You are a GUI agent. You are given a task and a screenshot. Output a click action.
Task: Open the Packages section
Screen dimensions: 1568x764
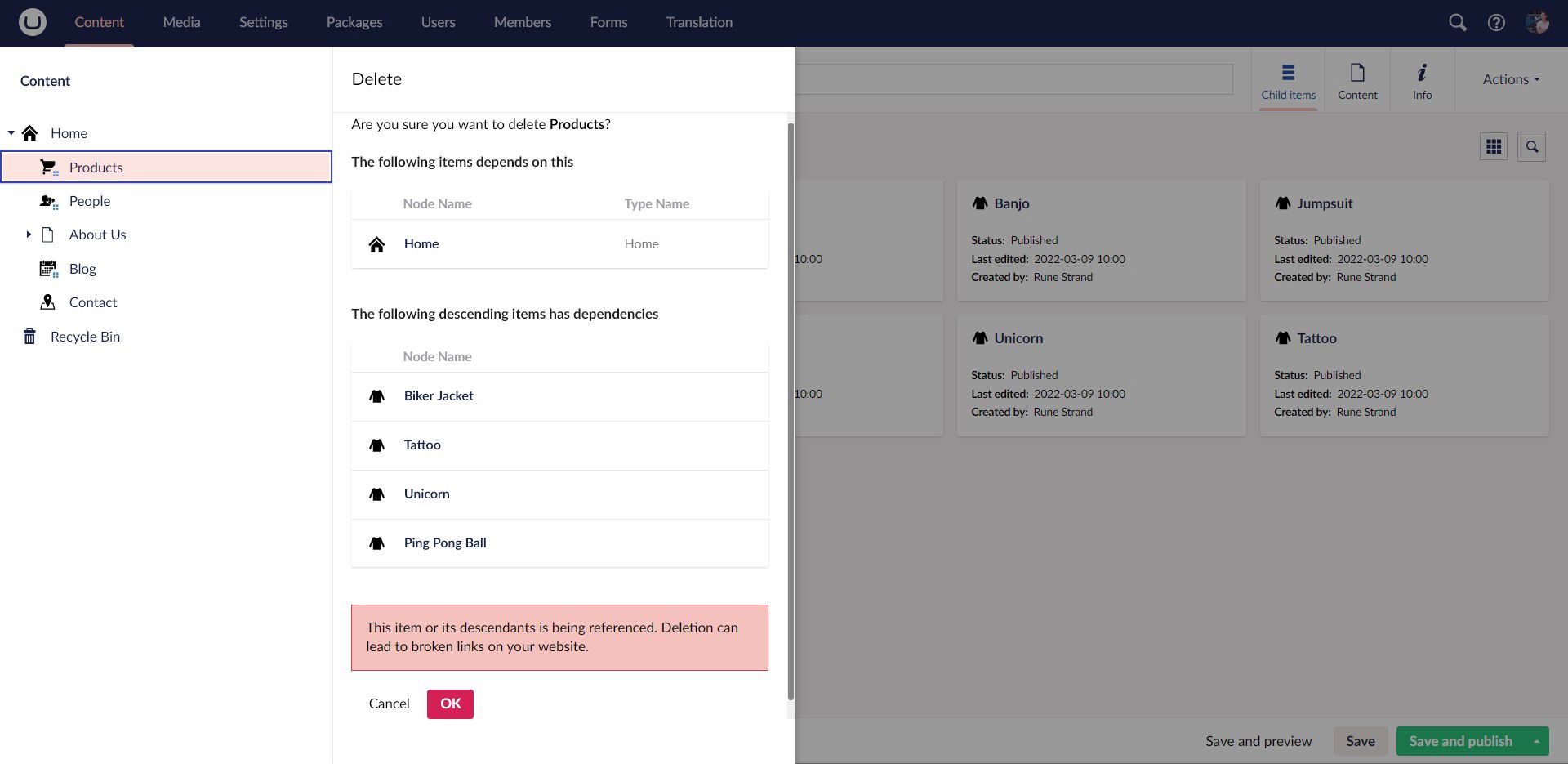coord(354,22)
